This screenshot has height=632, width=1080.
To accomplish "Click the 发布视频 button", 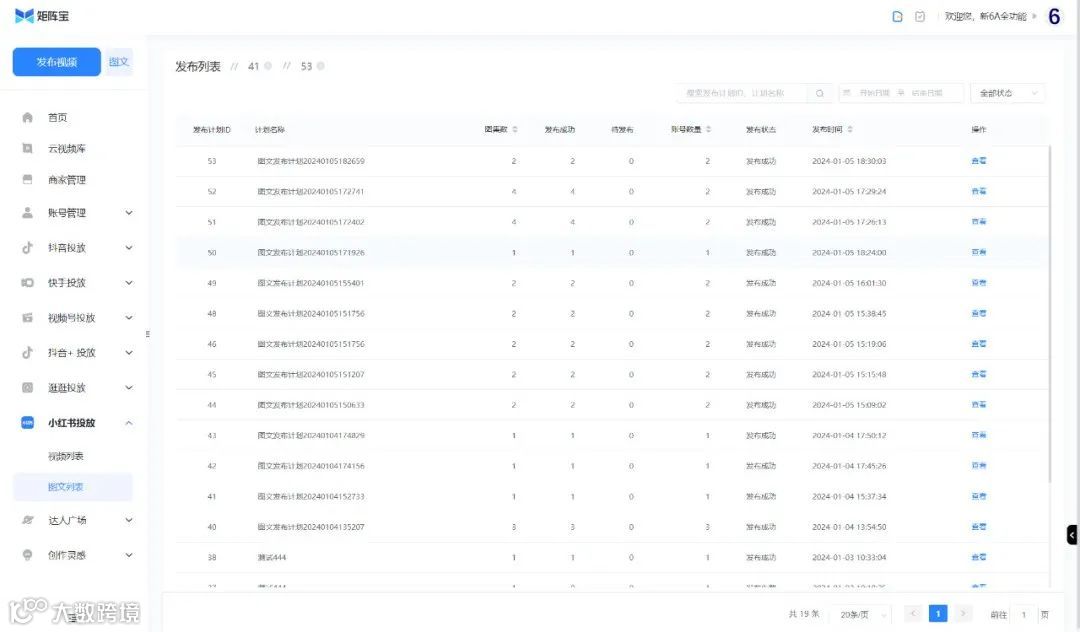I will tap(56, 62).
